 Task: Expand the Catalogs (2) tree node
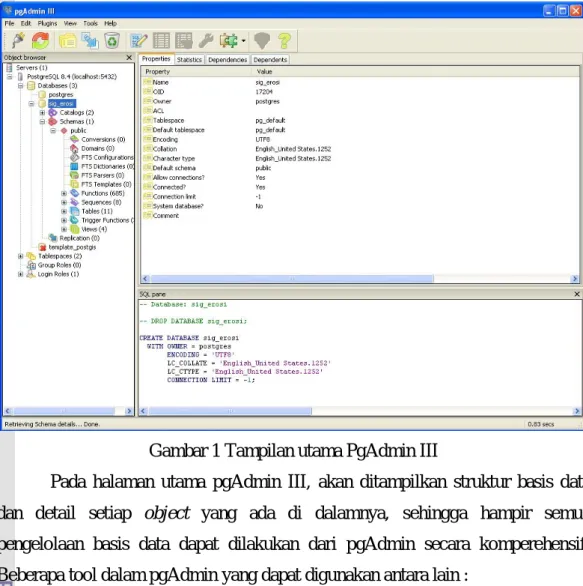(x=42, y=112)
